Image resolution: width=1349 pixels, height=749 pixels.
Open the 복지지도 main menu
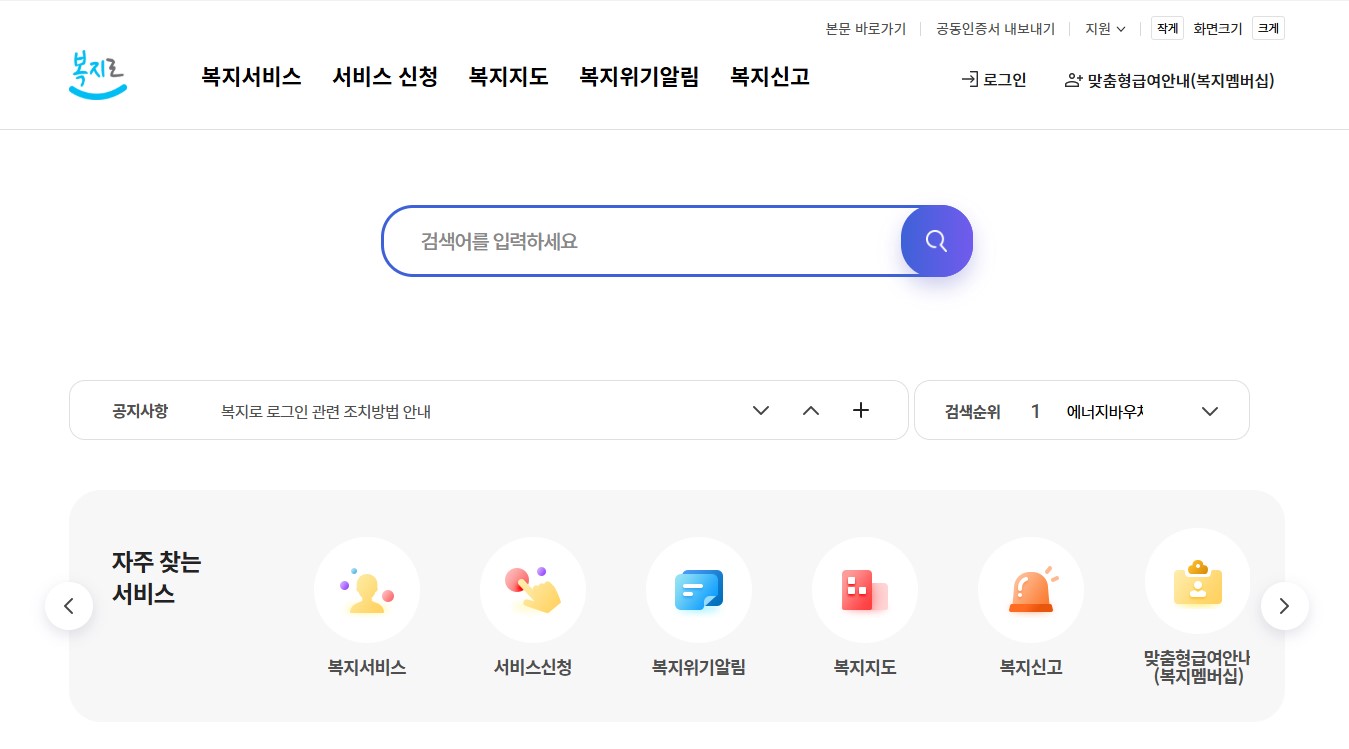(x=509, y=77)
